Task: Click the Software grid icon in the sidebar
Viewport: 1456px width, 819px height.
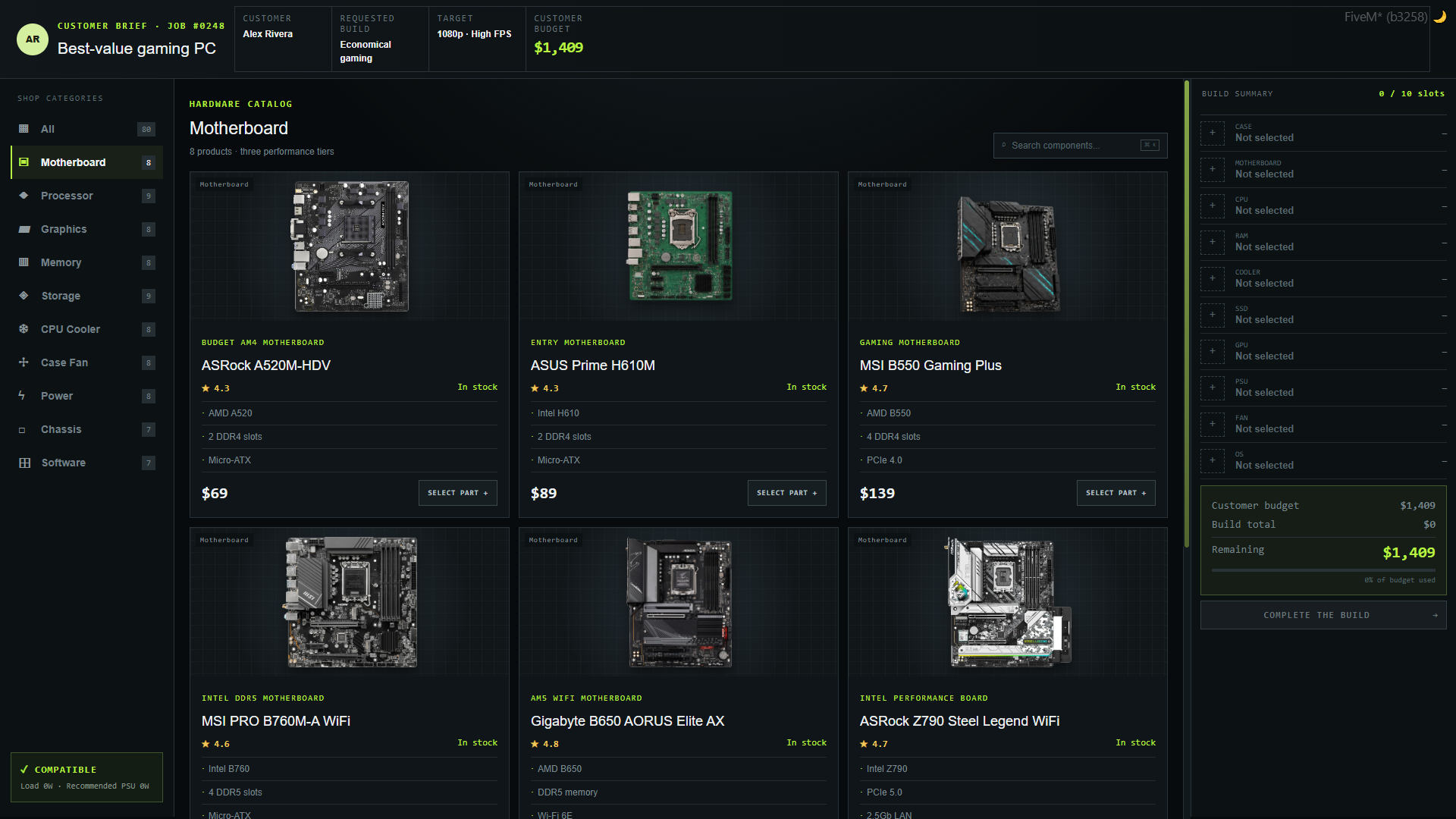Action: pyautogui.click(x=24, y=463)
